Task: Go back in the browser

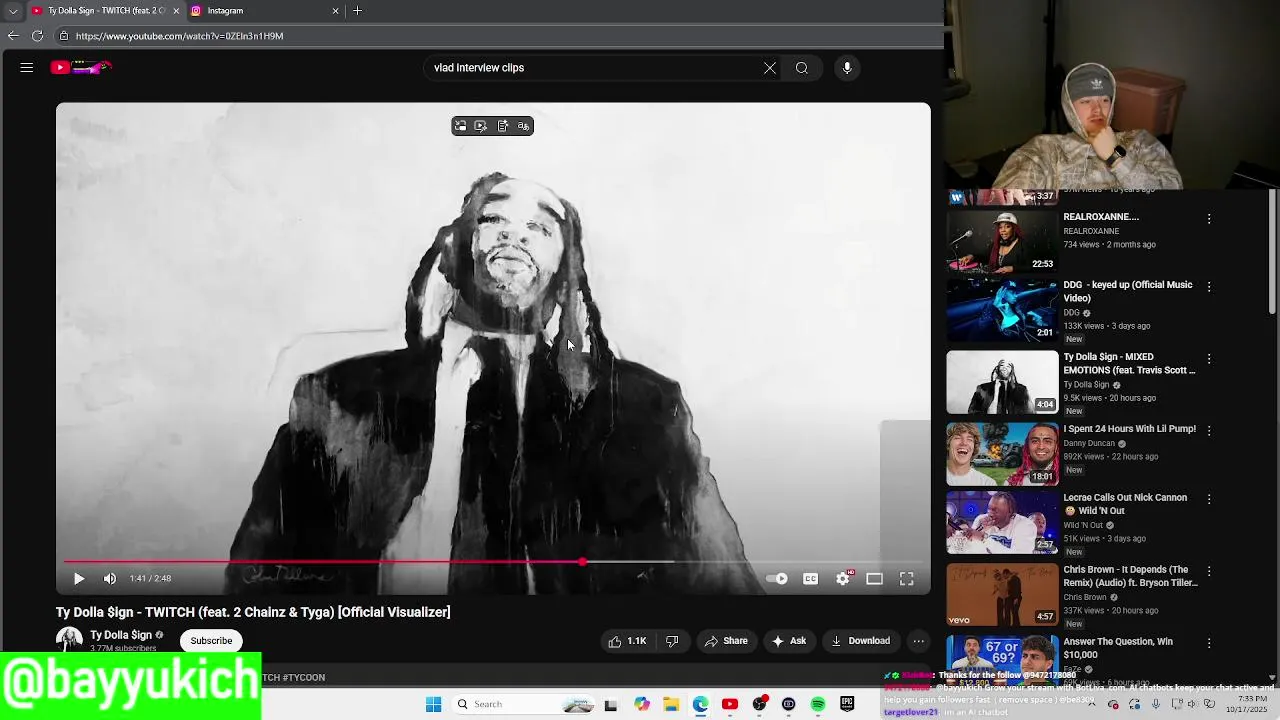Action: 12,36
